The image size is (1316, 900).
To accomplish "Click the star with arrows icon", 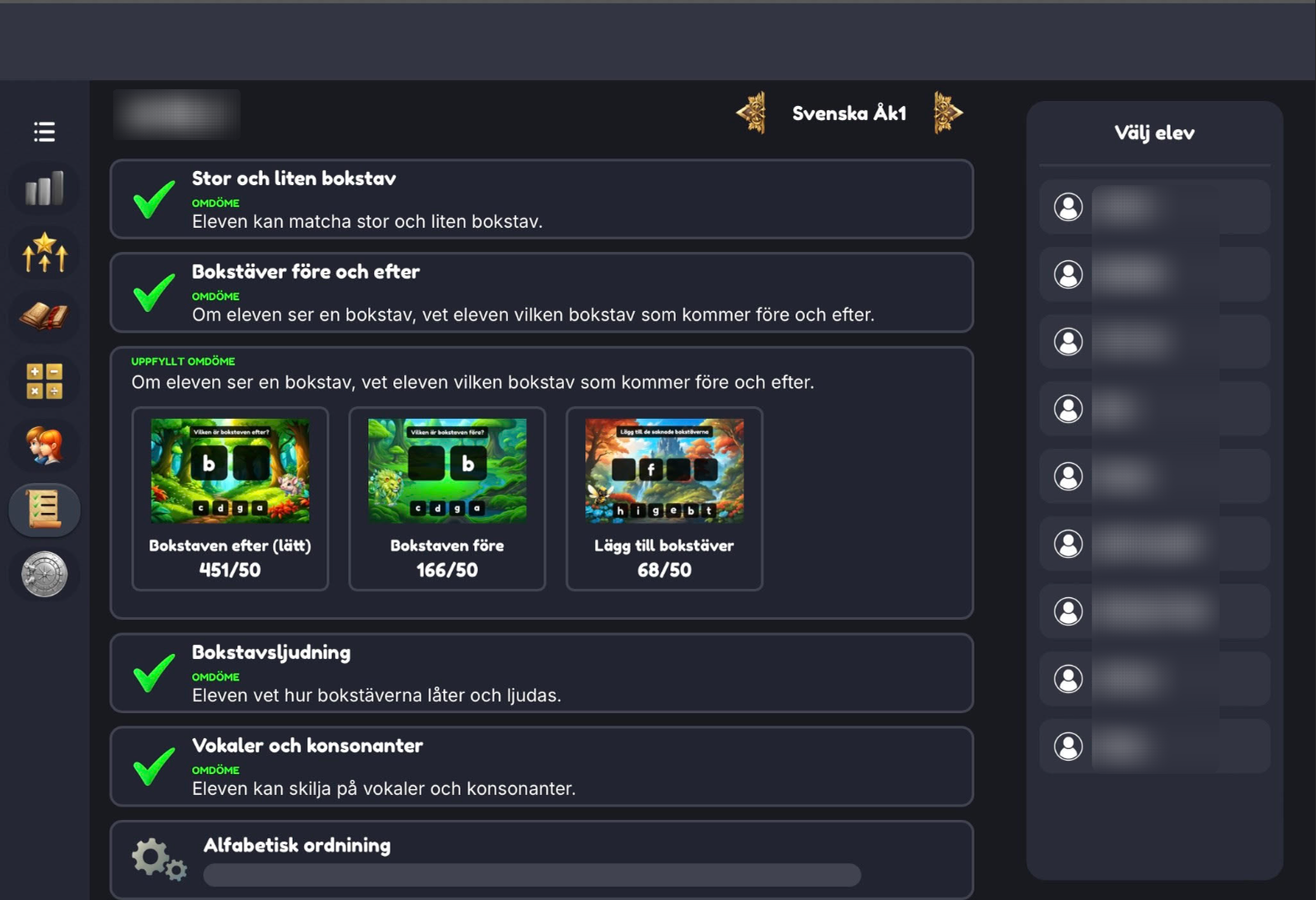I will click(x=44, y=253).
